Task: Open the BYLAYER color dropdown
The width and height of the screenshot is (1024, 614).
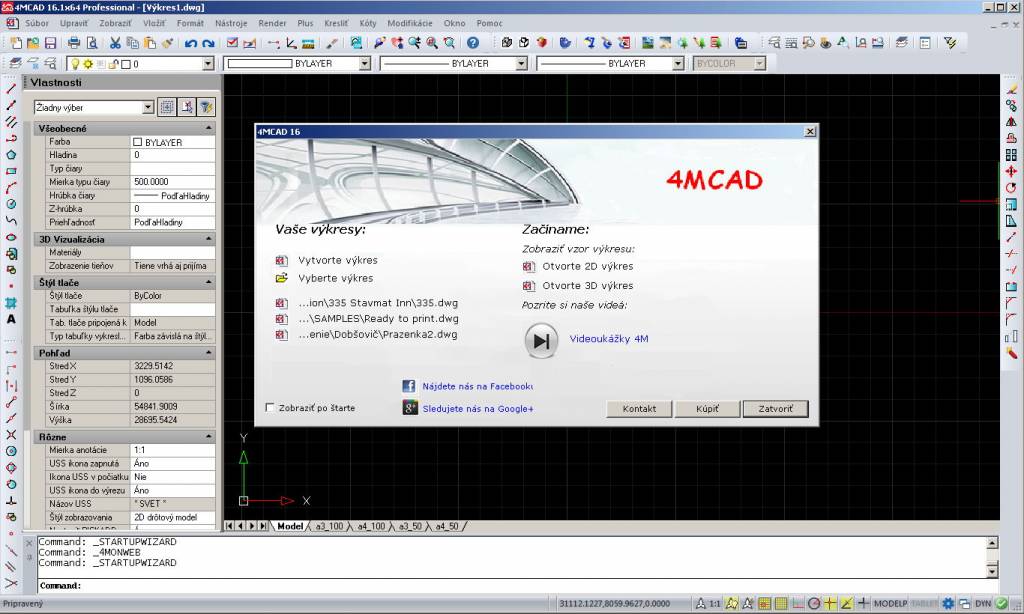Action: (364, 63)
